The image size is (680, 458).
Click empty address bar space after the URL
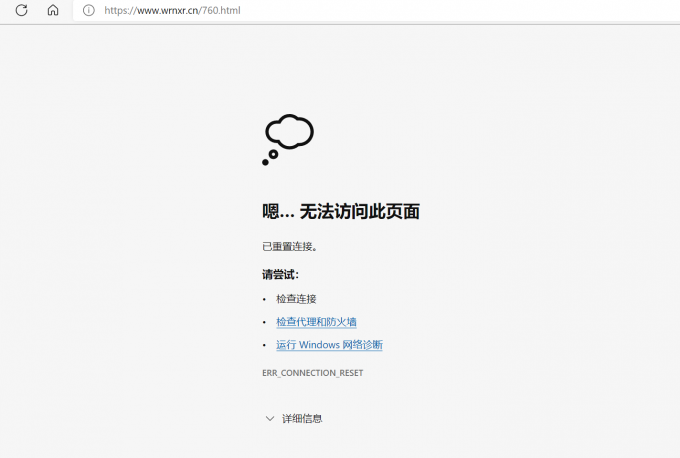click(450, 10)
